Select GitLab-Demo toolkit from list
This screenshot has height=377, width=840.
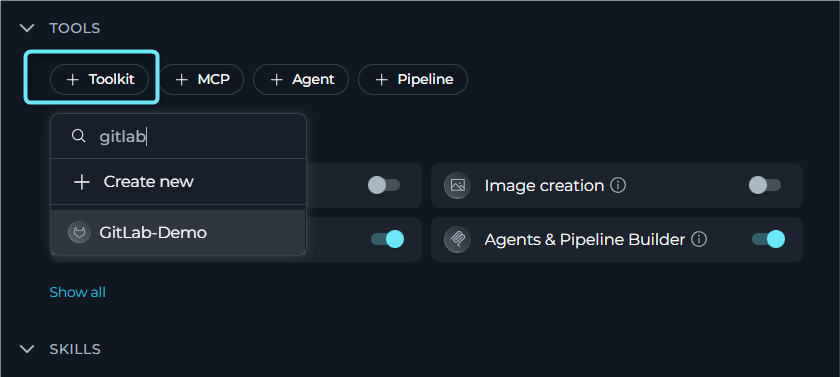pos(178,232)
